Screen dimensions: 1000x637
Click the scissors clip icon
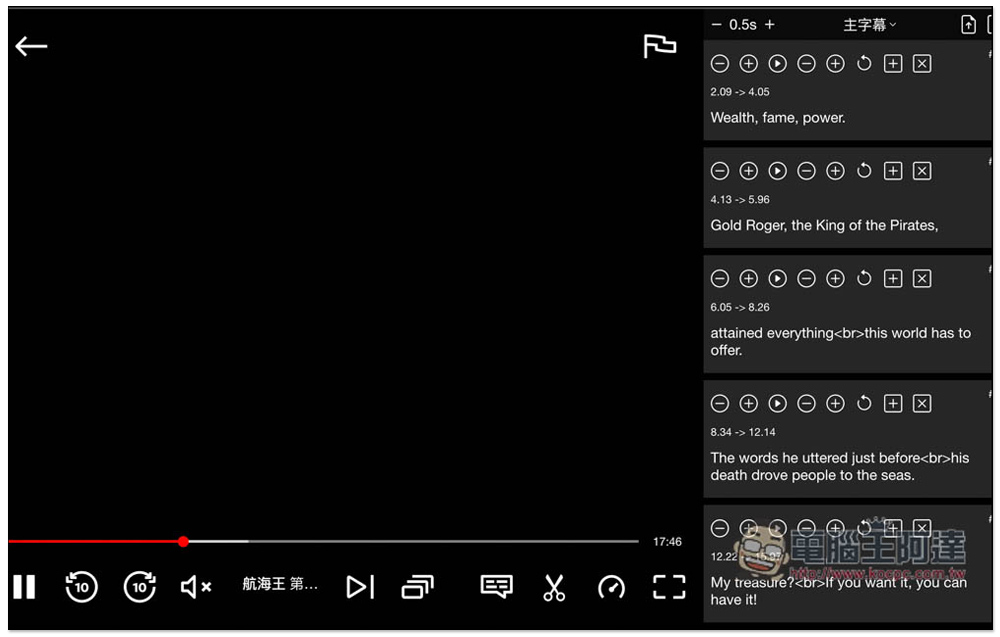tap(554, 587)
